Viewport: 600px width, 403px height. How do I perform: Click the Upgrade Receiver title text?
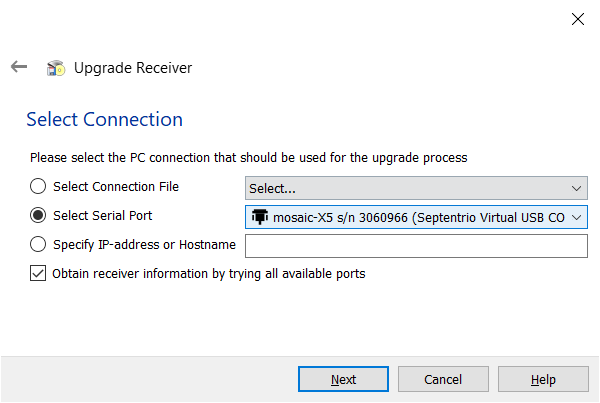tap(133, 68)
